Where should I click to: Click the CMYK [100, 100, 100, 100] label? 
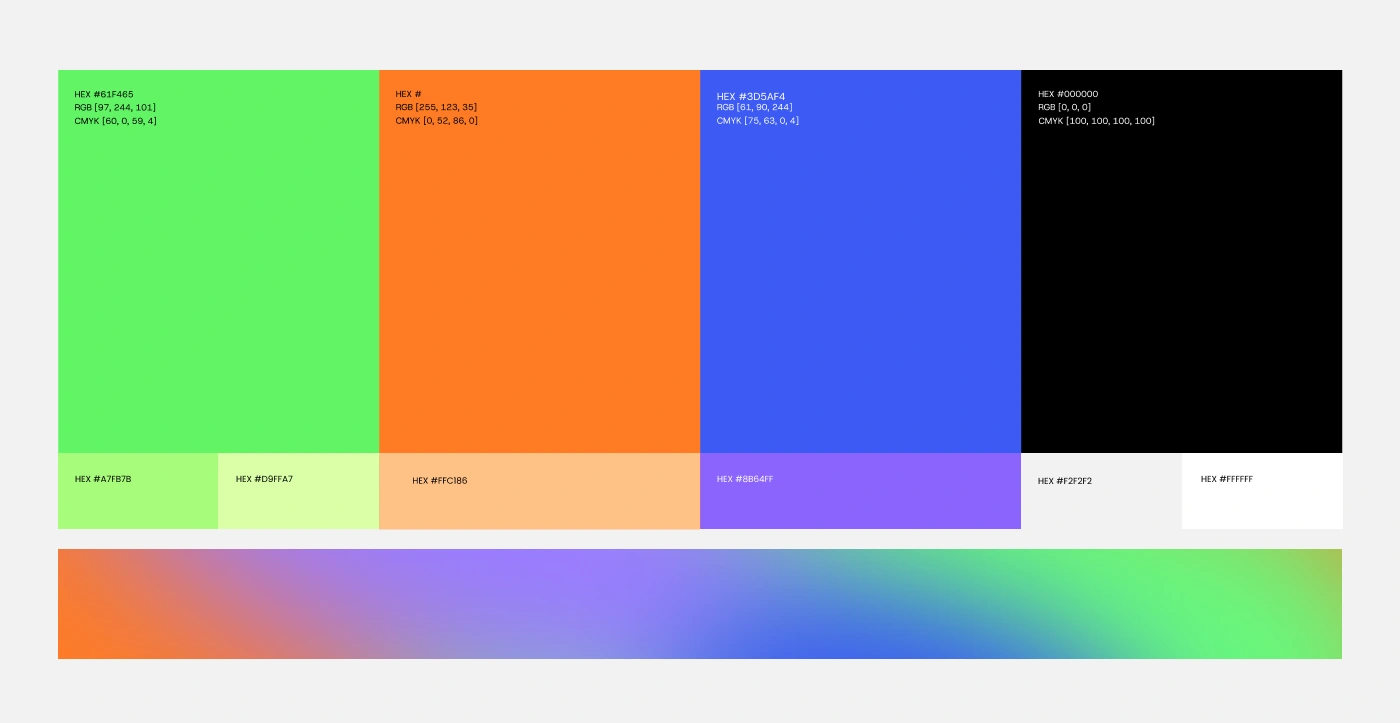(x=1096, y=120)
